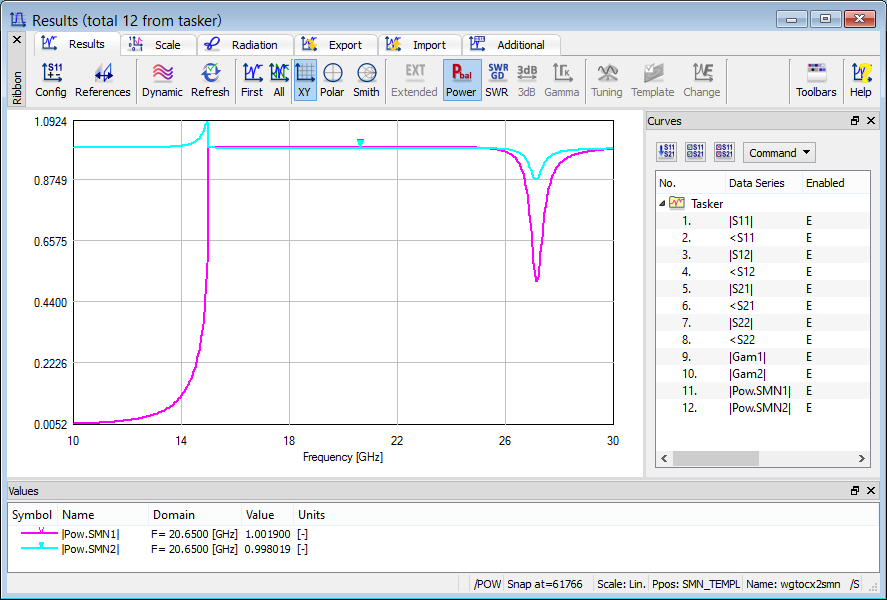Open the Command dropdown
This screenshot has width=887, height=600.
point(779,153)
